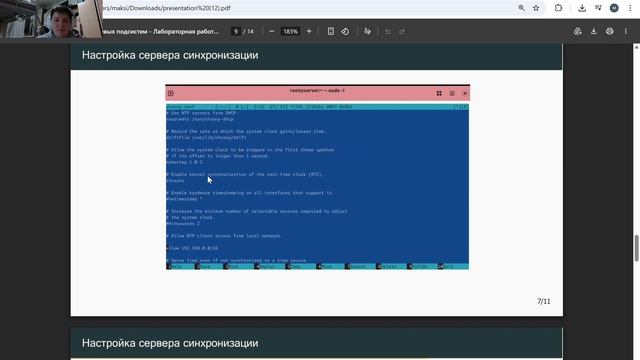This screenshot has height=360, width=640.
Task: Open Chrome three-dot main menu
Action: pos(630,8)
